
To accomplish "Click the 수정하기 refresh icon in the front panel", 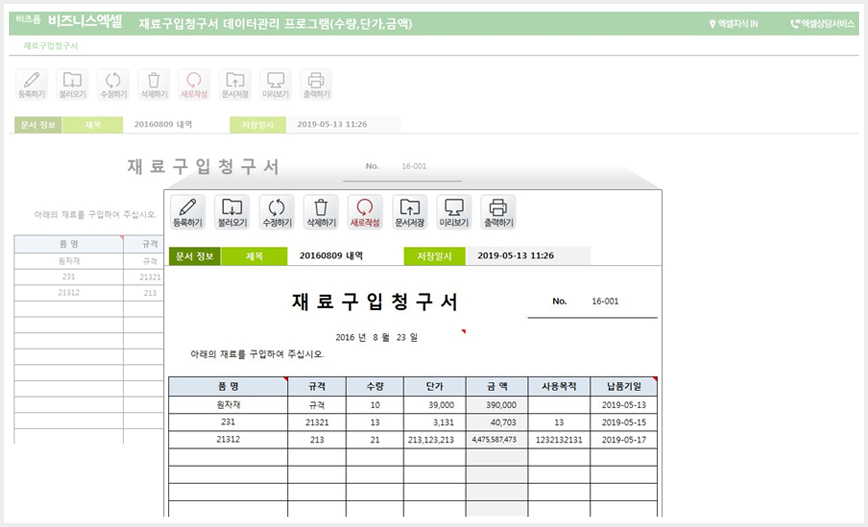I will pos(277,213).
